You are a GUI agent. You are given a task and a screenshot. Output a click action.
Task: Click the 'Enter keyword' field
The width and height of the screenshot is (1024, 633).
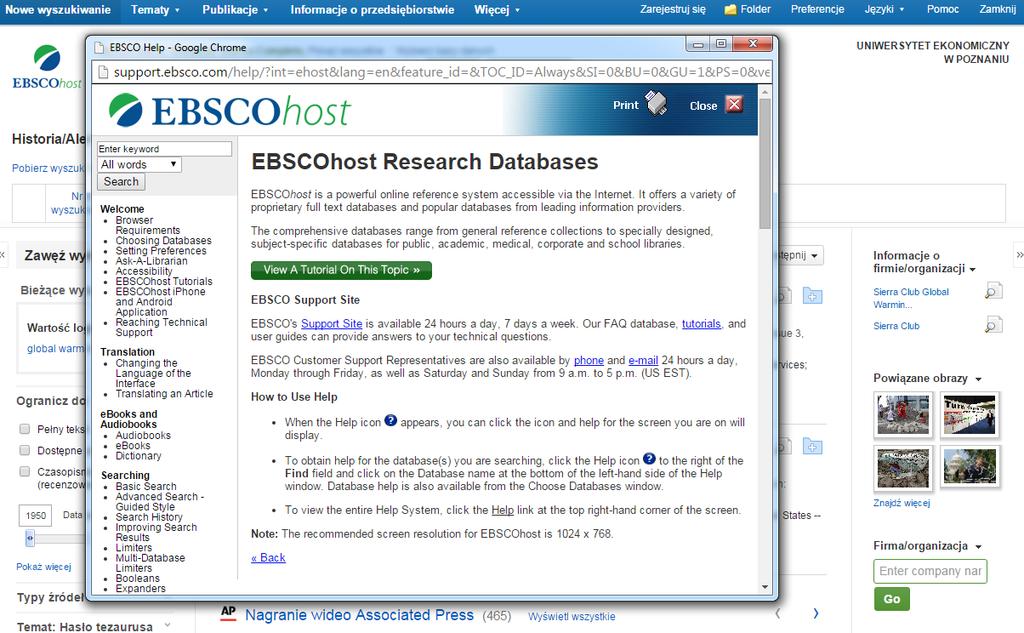coord(164,149)
